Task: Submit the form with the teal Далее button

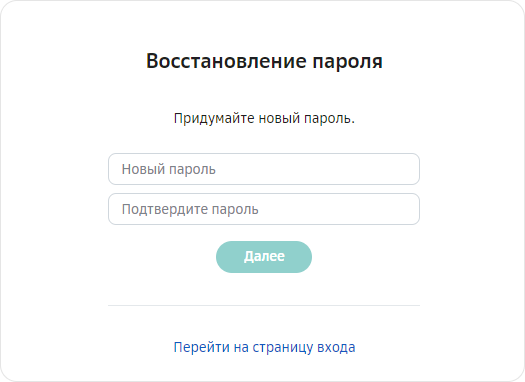Action: click(264, 257)
